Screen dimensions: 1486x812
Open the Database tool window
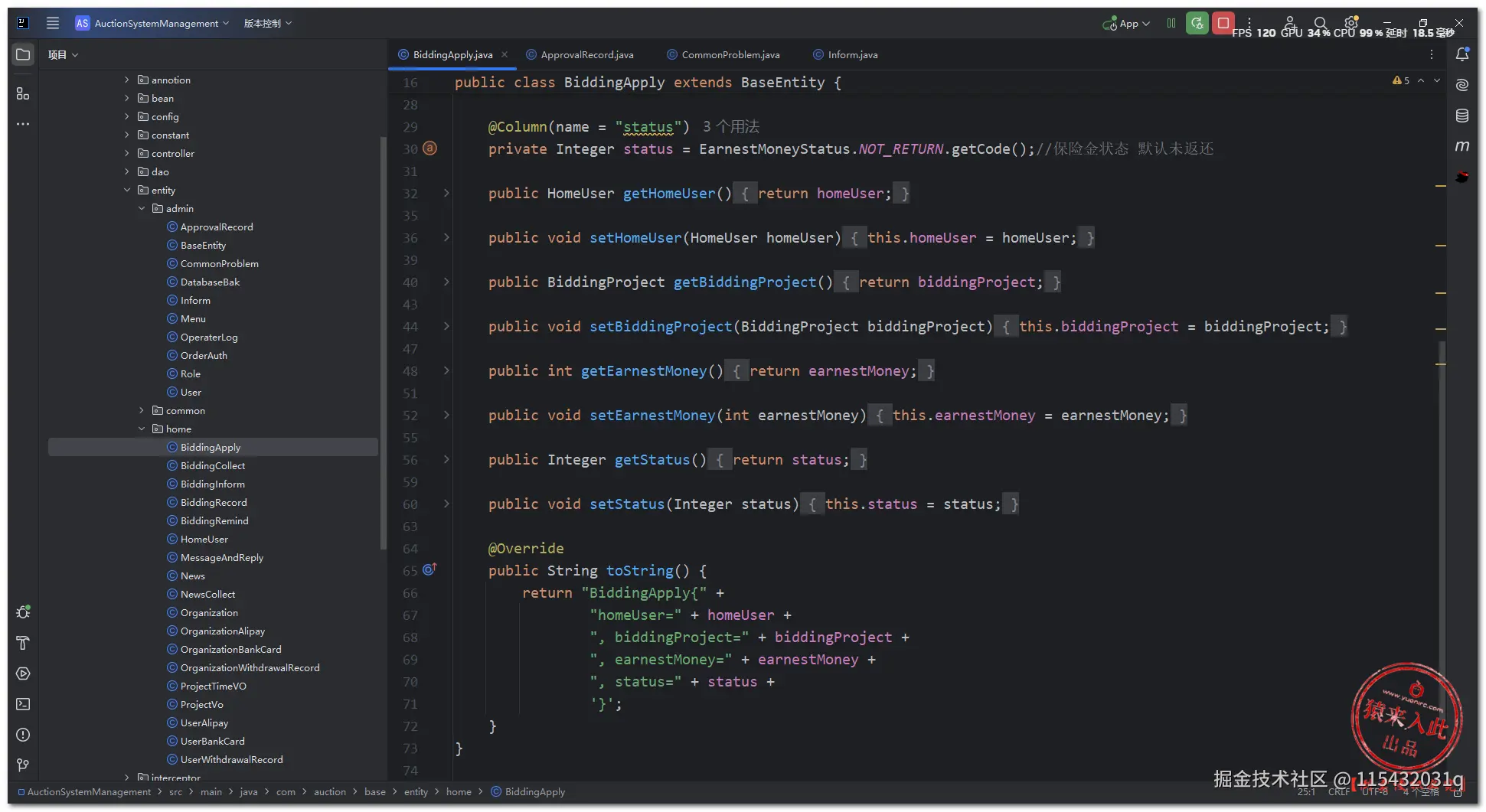pyautogui.click(x=1462, y=116)
